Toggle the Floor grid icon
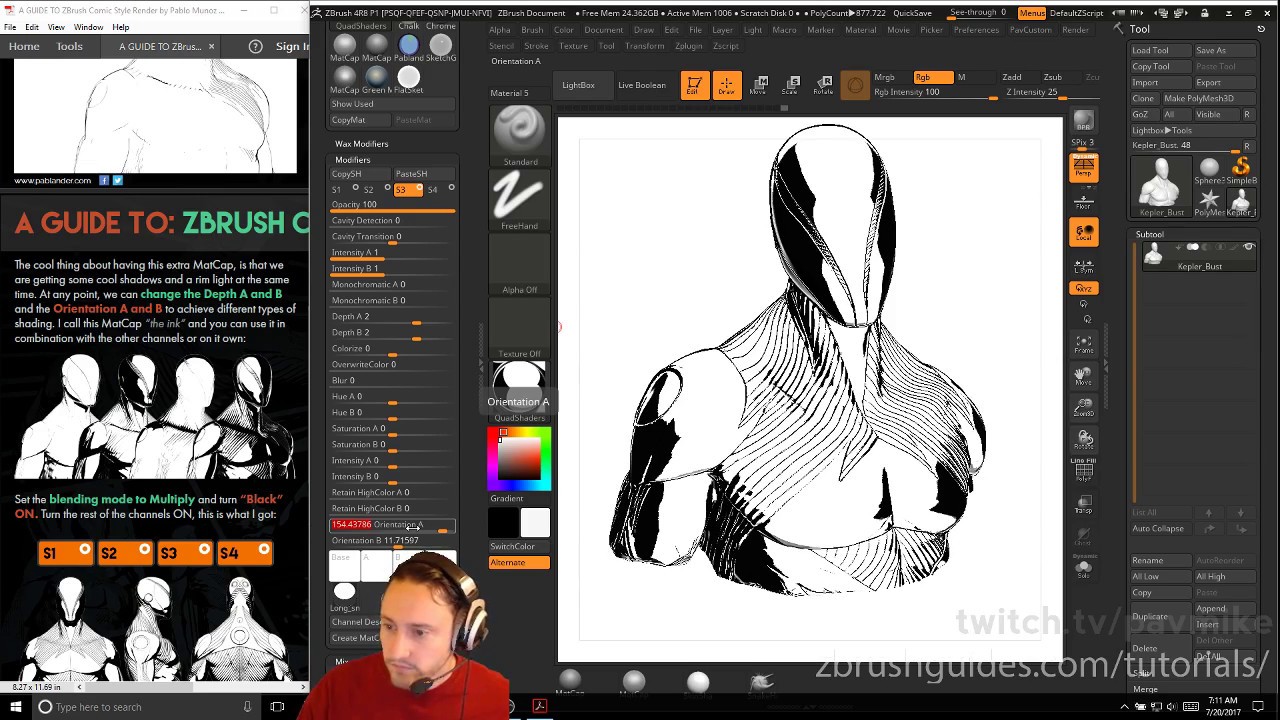The image size is (1280, 720). (1084, 201)
